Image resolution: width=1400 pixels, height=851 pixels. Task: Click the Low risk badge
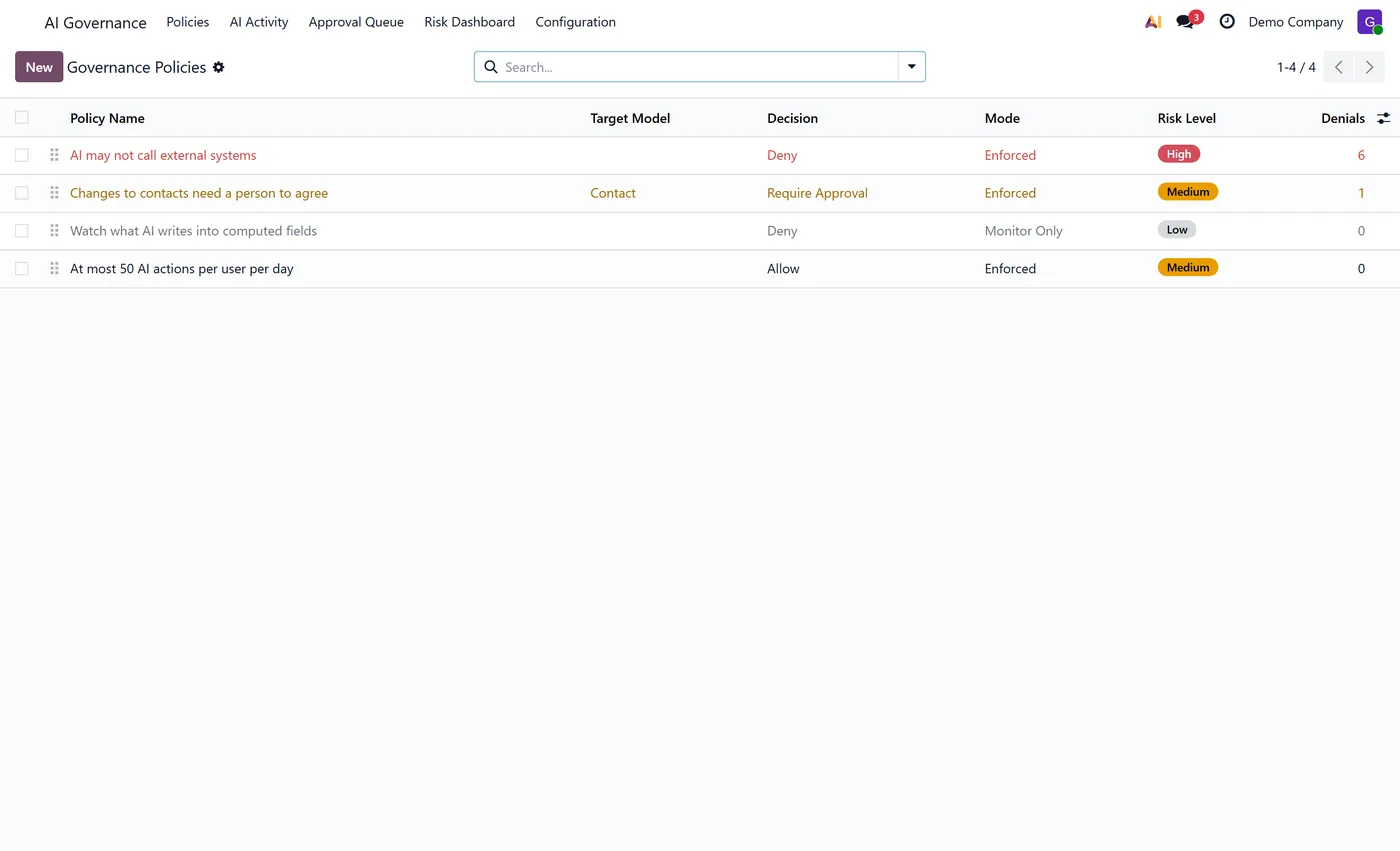pyautogui.click(x=1177, y=230)
